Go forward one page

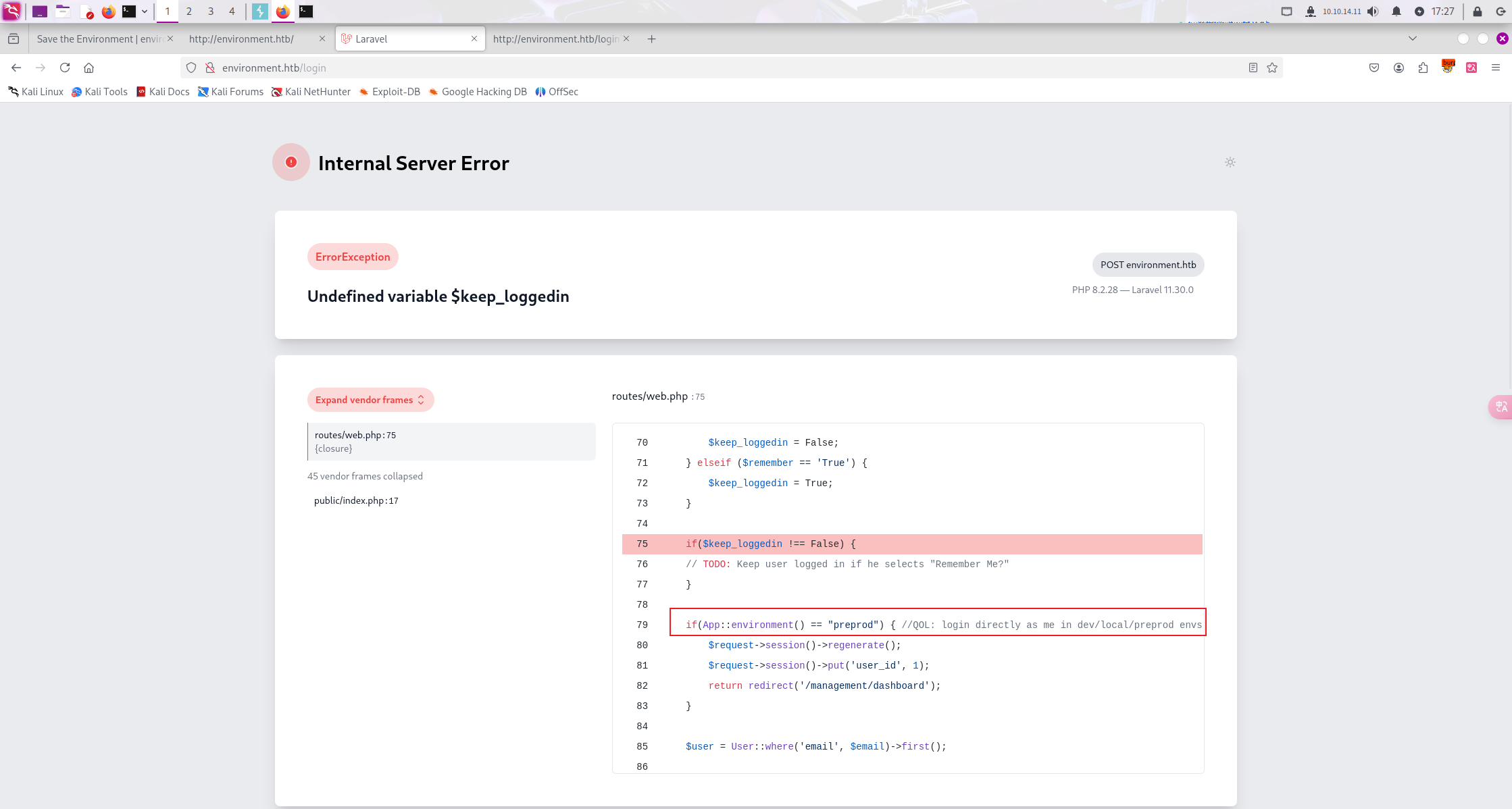[41, 68]
